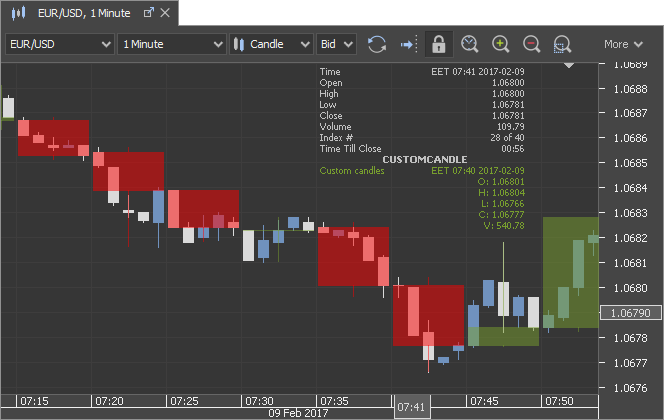Open the EUR/USD instrument dropdown
664x420 pixels.
tap(59, 44)
